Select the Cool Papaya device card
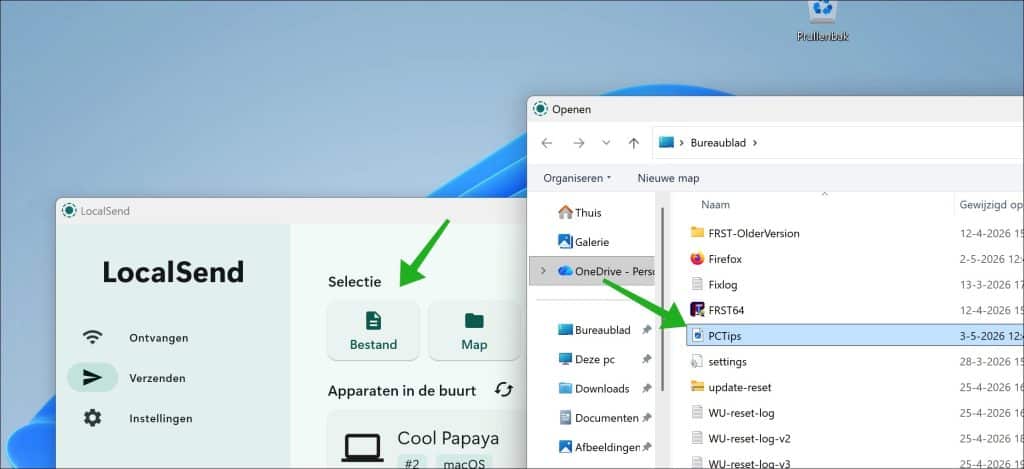1024x469 pixels. 426,441
